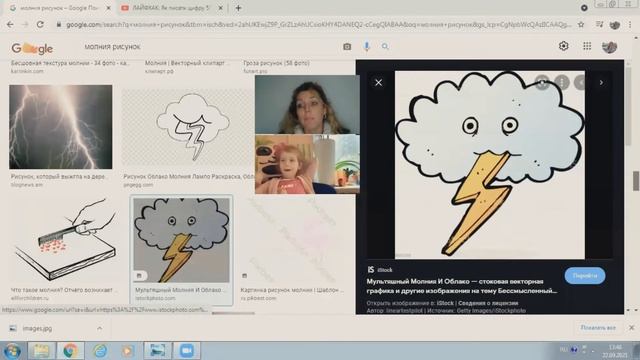Click the address bar URL
The height and width of the screenshot is (360, 640).
(x=318, y=24)
